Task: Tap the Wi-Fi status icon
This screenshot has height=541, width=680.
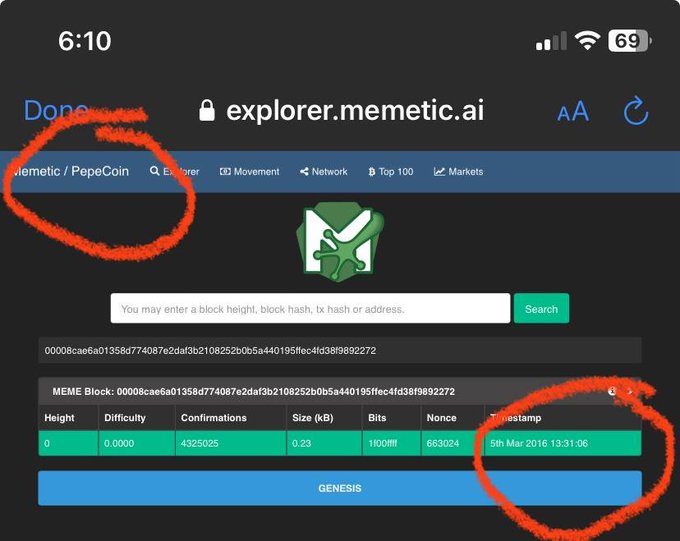Action: click(587, 41)
